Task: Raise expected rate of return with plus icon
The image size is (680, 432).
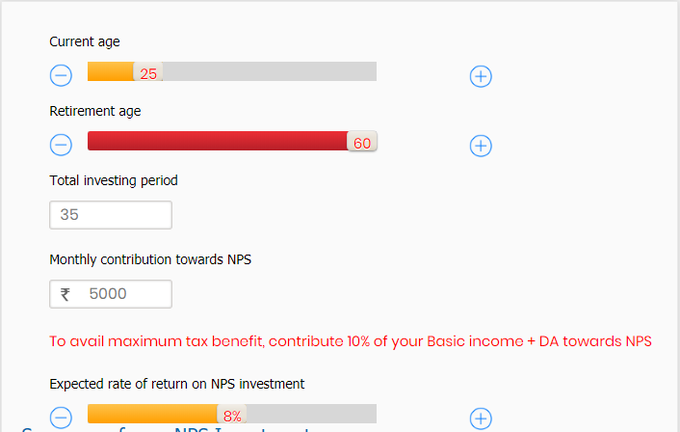Action: point(481,419)
